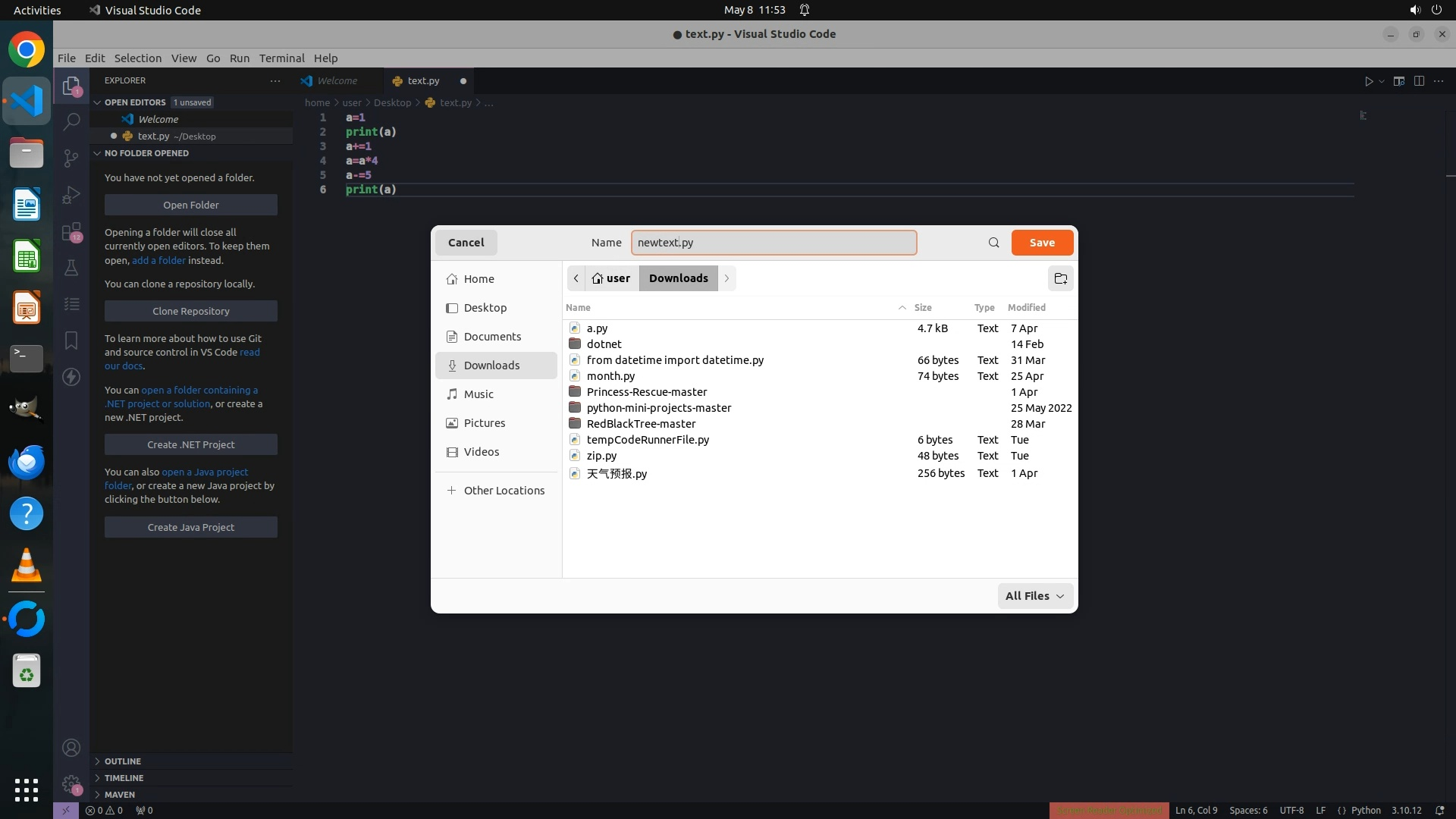Toggle the Screen Reader Optimized status item

pyautogui.click(x=1109, y=810)
